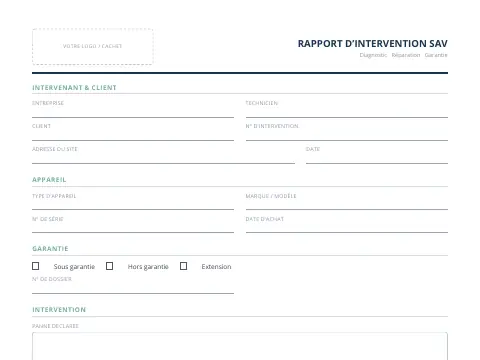The width and height of the screenshot is (480, 360).
Task: Focus the Client field
Action: (x=133, y=135)
